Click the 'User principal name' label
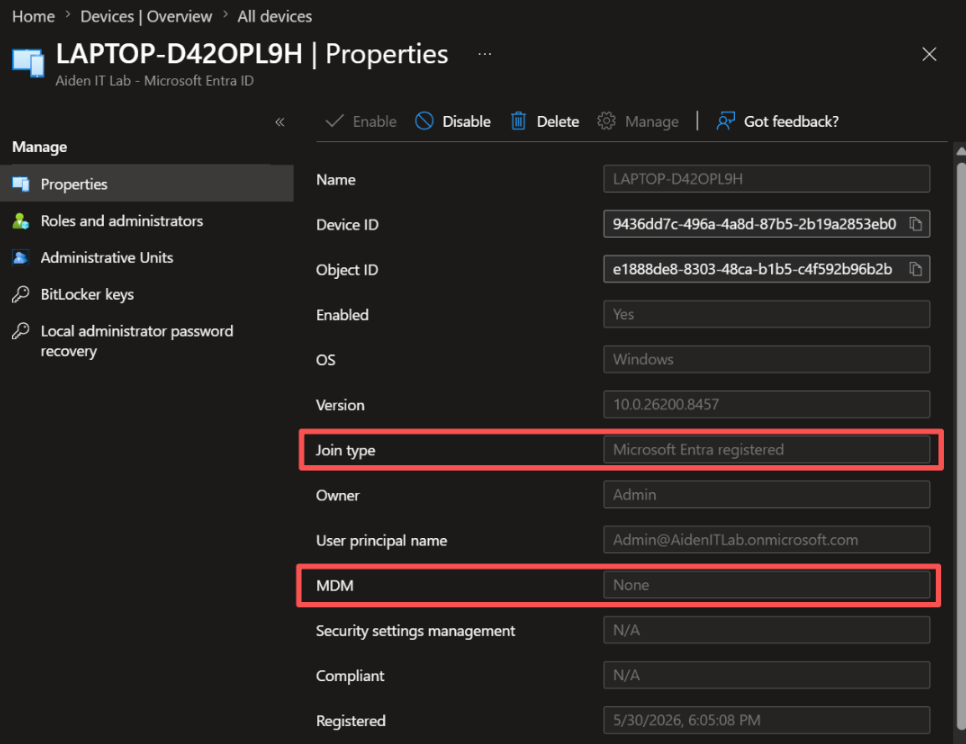The width and height of the screenshot is (966, 744). click(x=381, y=541)
